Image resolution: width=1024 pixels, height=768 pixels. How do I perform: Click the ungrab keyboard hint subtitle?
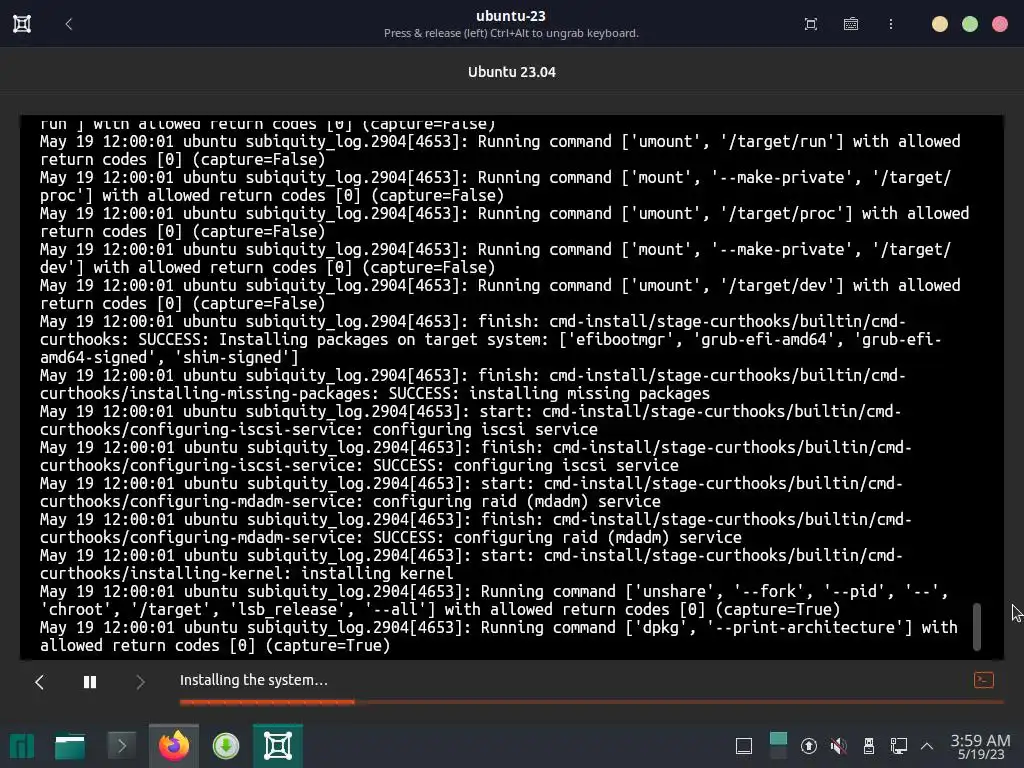click(511, 33)
